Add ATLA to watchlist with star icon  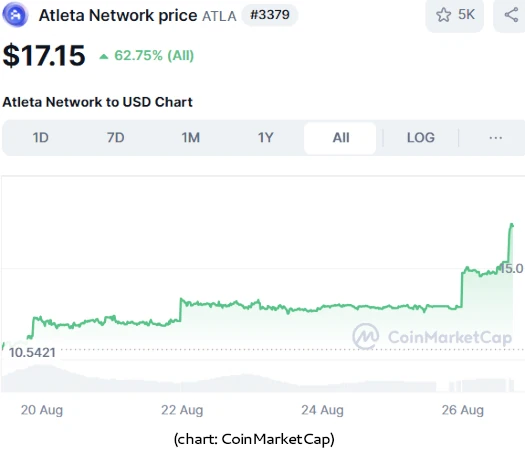click(x=443, y=15)
